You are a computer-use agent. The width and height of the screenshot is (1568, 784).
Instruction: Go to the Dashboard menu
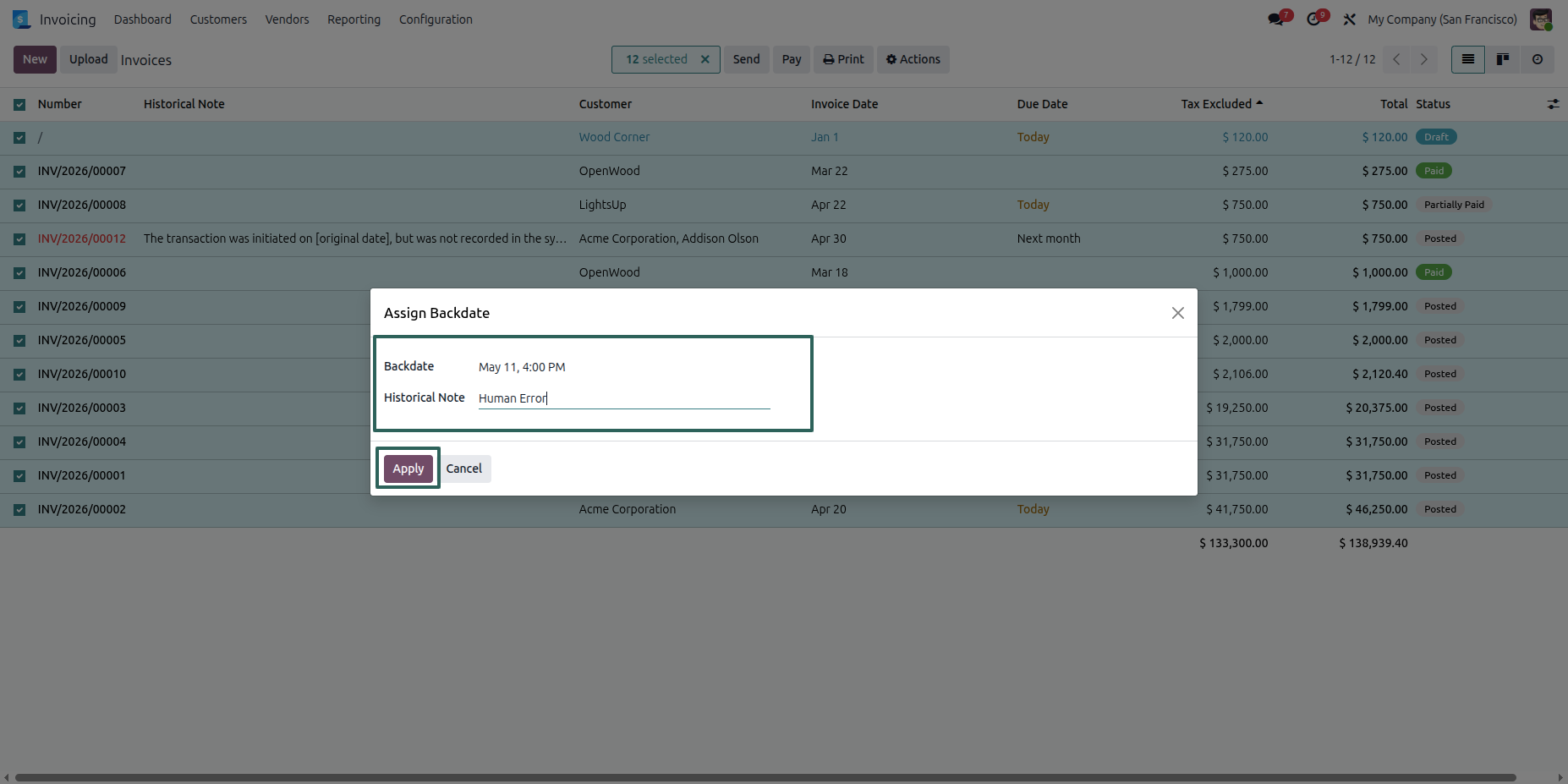point(142,19)
